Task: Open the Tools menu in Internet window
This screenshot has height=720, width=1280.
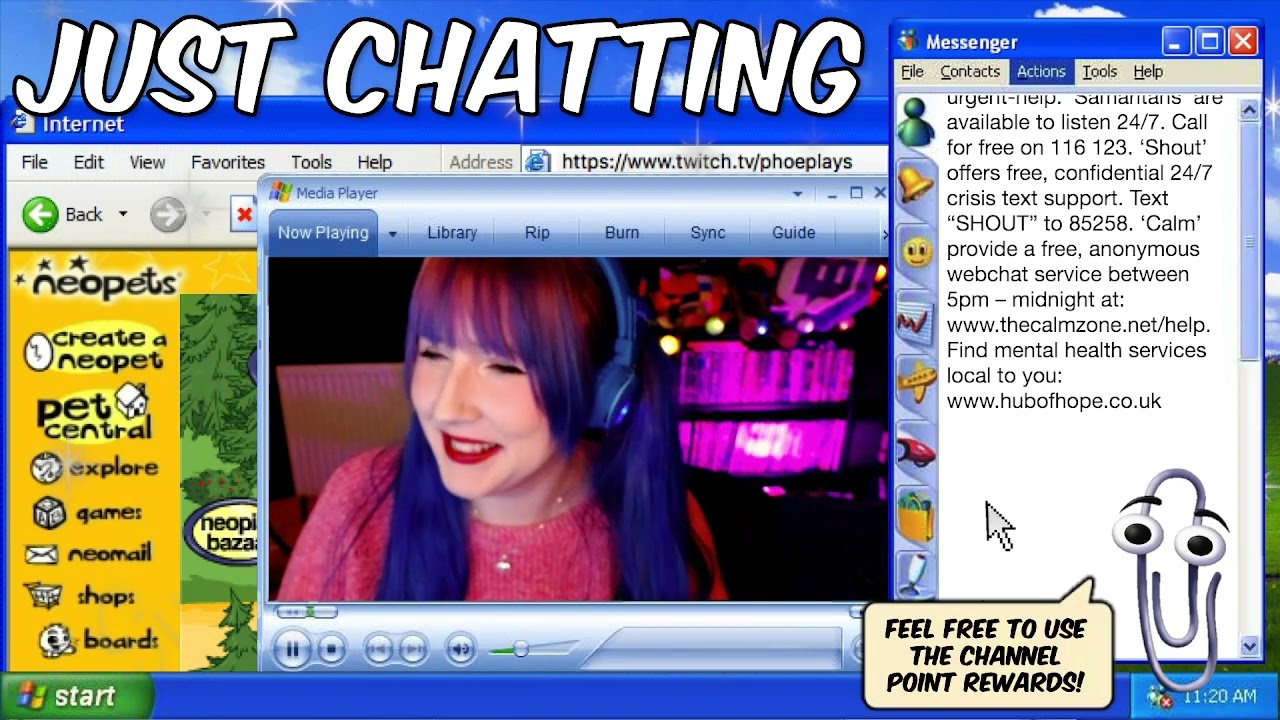Action: click(x=311, y=162)
